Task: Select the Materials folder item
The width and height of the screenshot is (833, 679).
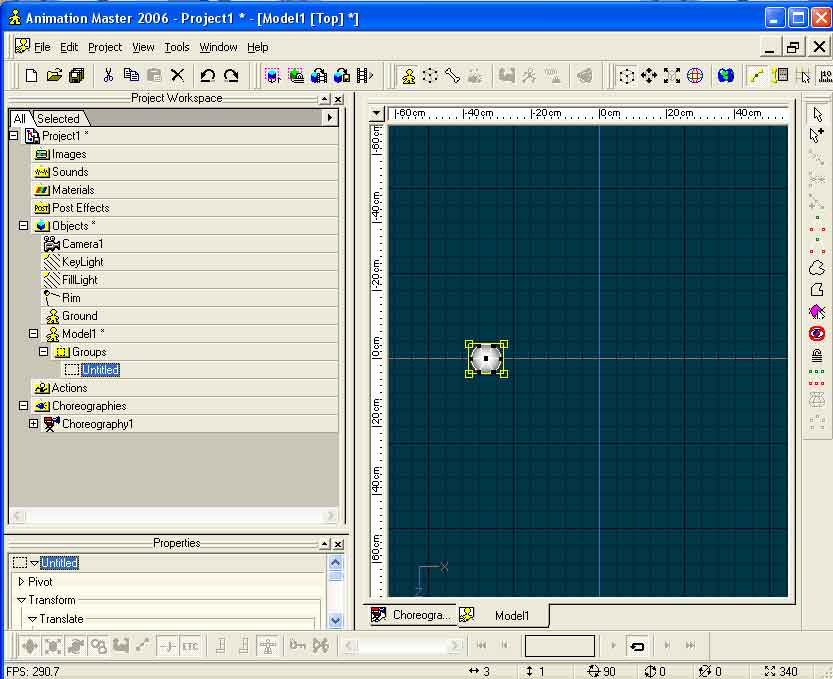Action: pos(73,190)
